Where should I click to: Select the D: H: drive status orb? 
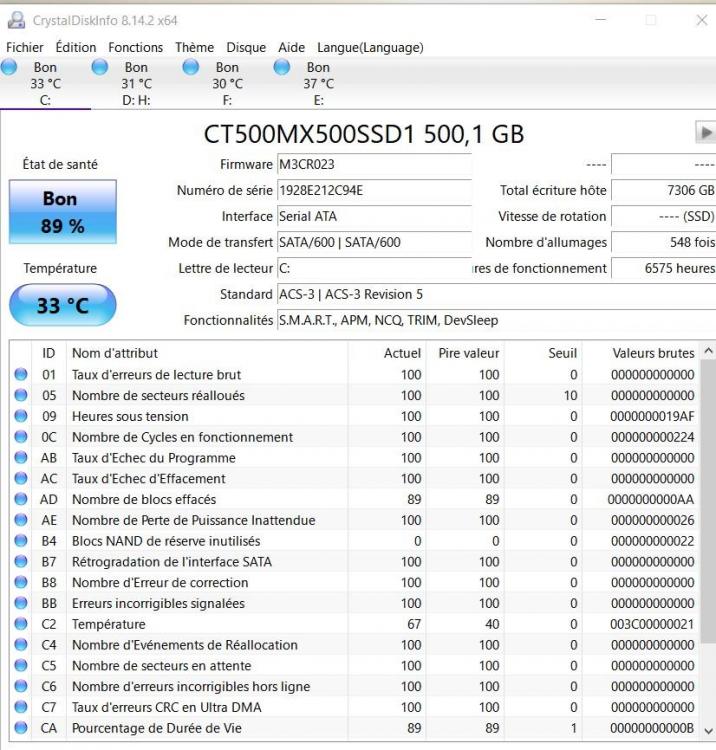click(100, 68)
